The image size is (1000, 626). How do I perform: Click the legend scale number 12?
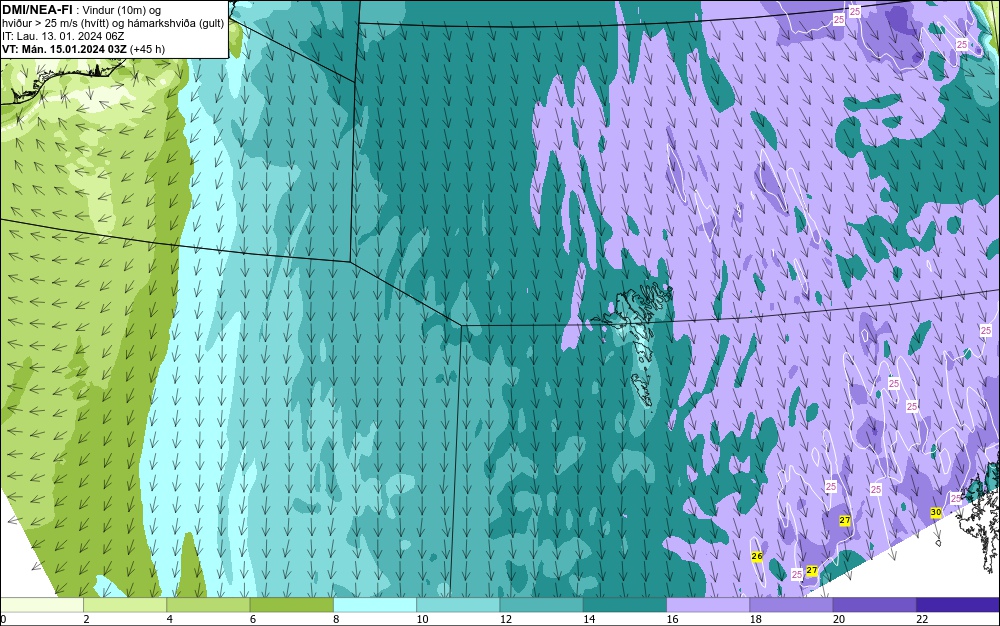pyautogui.click(x=506, y=619)
